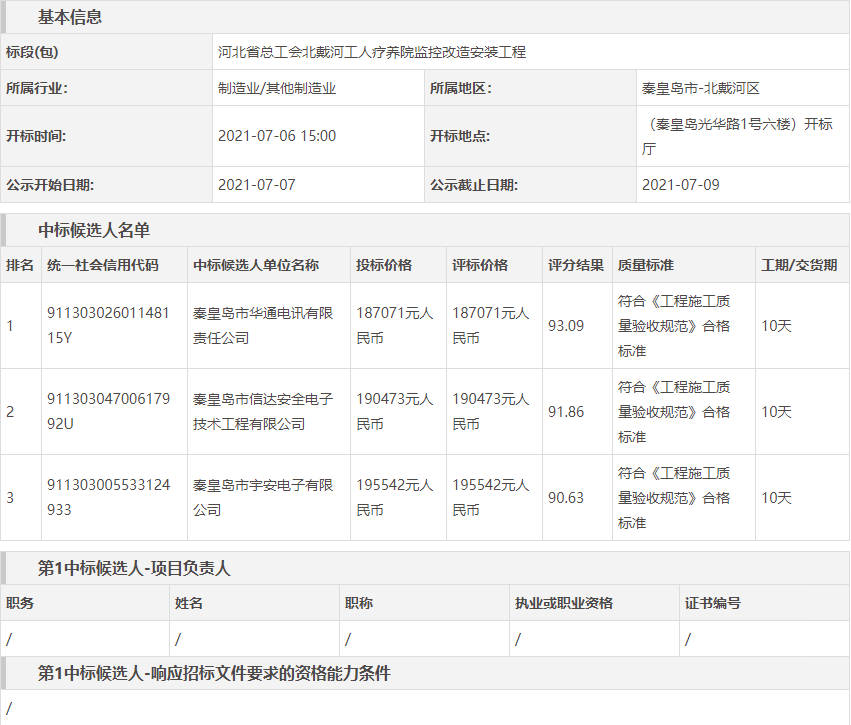Click the 基本信息 section header
Screen dimensions: 851x725
click(x=70, y=17)
